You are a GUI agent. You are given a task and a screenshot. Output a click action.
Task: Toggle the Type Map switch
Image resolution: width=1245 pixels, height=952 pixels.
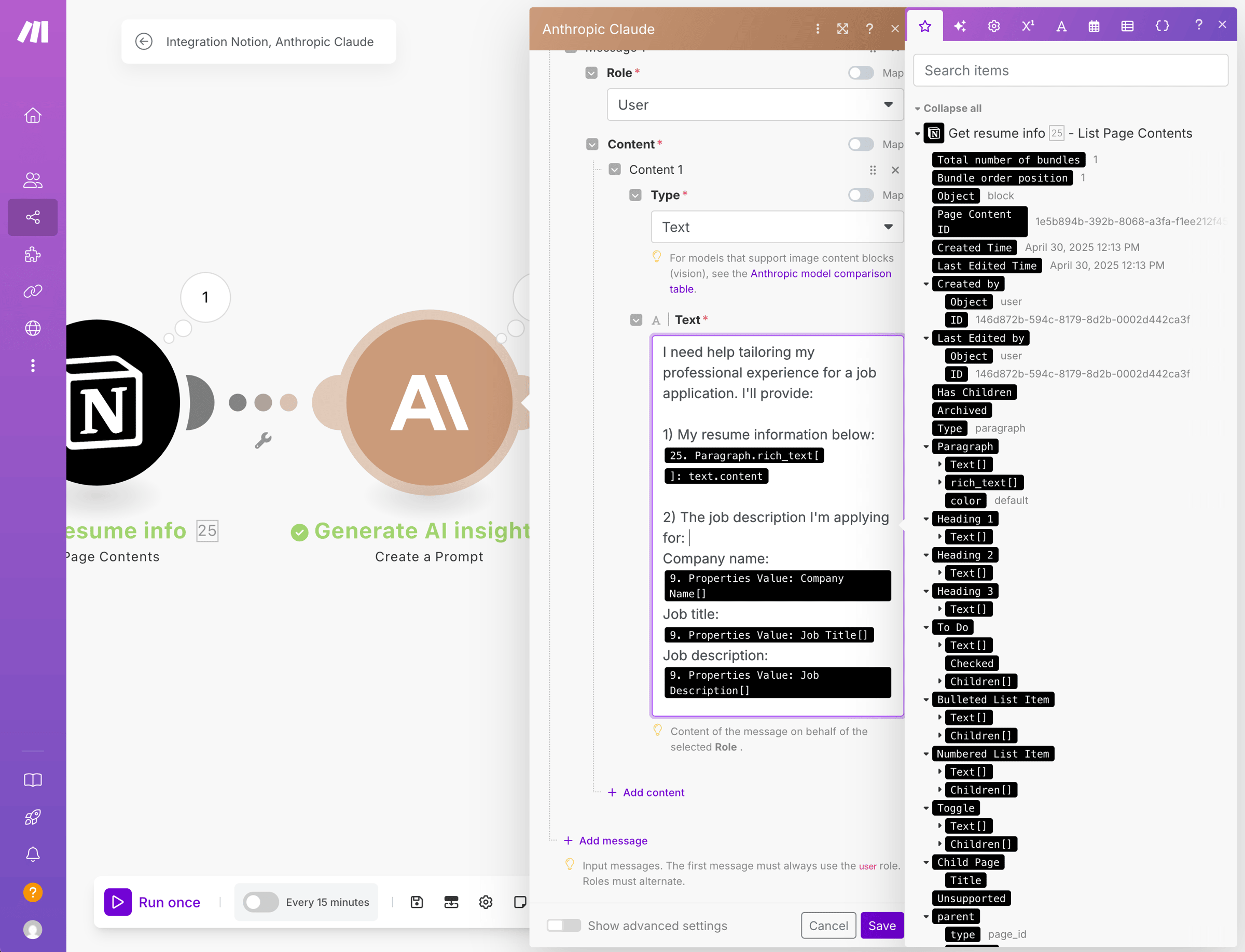click(x=861, y=195)
